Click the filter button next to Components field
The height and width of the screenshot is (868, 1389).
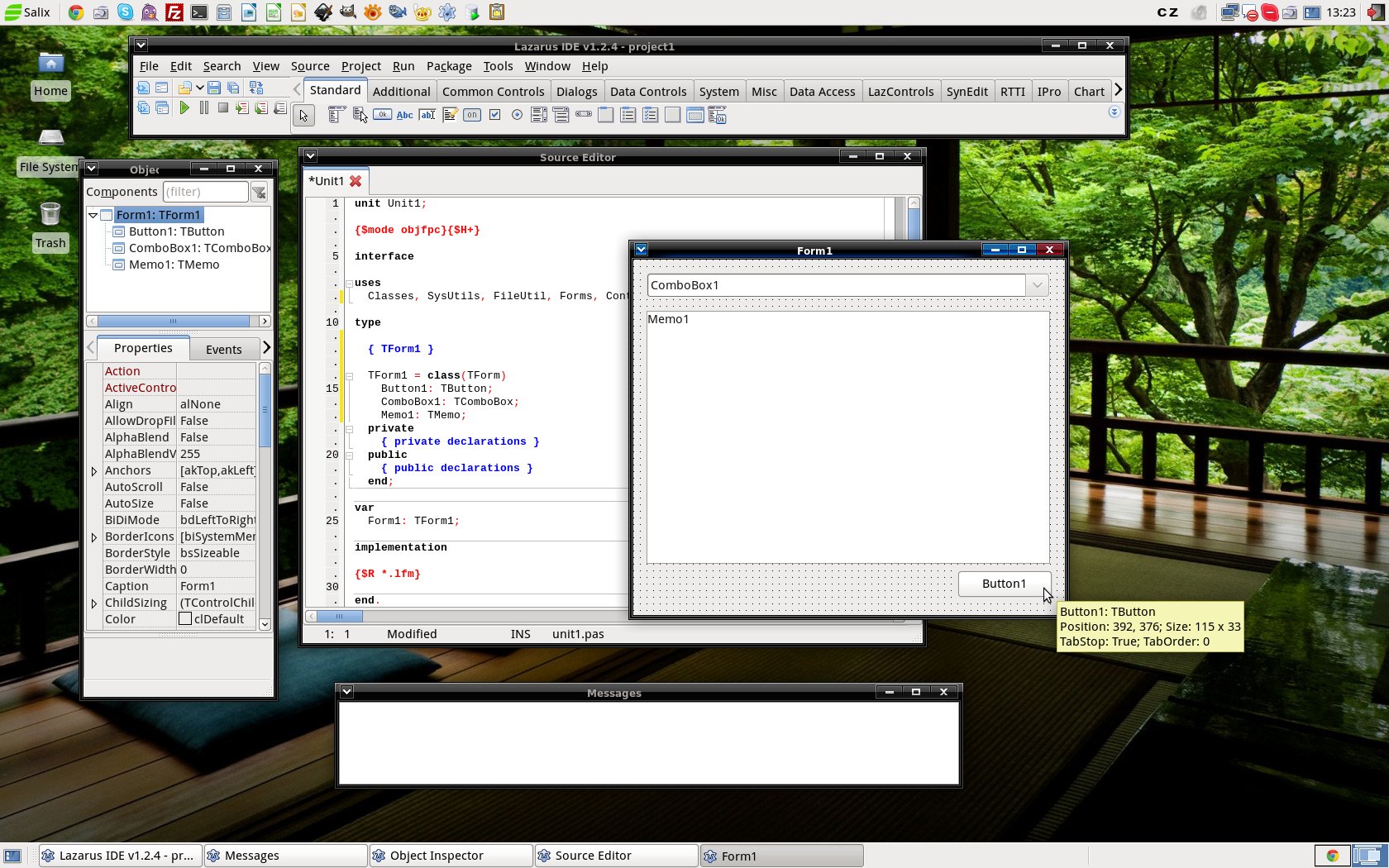point(259,193)
